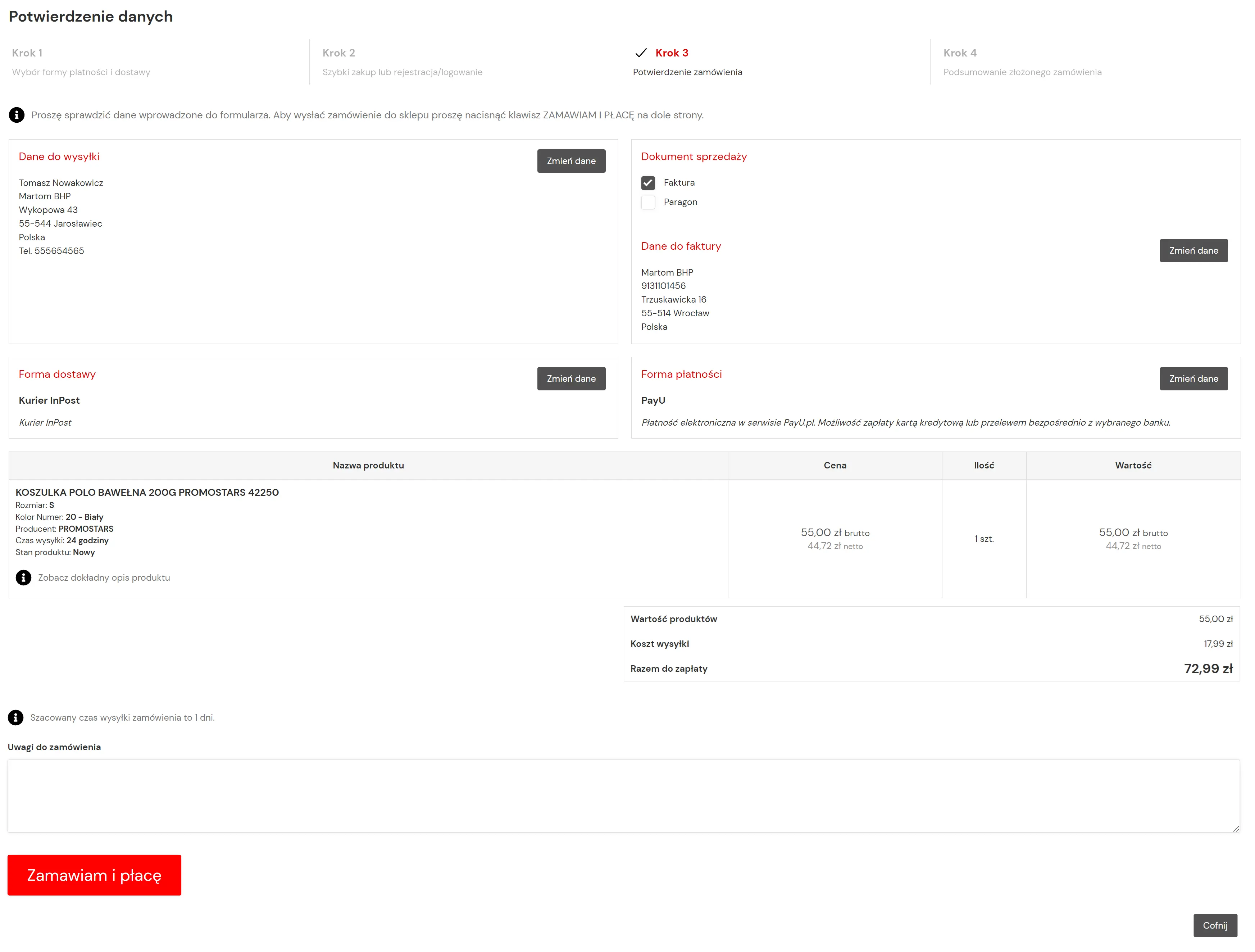1255x952 pixels.
Task: Open Zobacz dokładny opis produktu link
Action: (104, 577)
